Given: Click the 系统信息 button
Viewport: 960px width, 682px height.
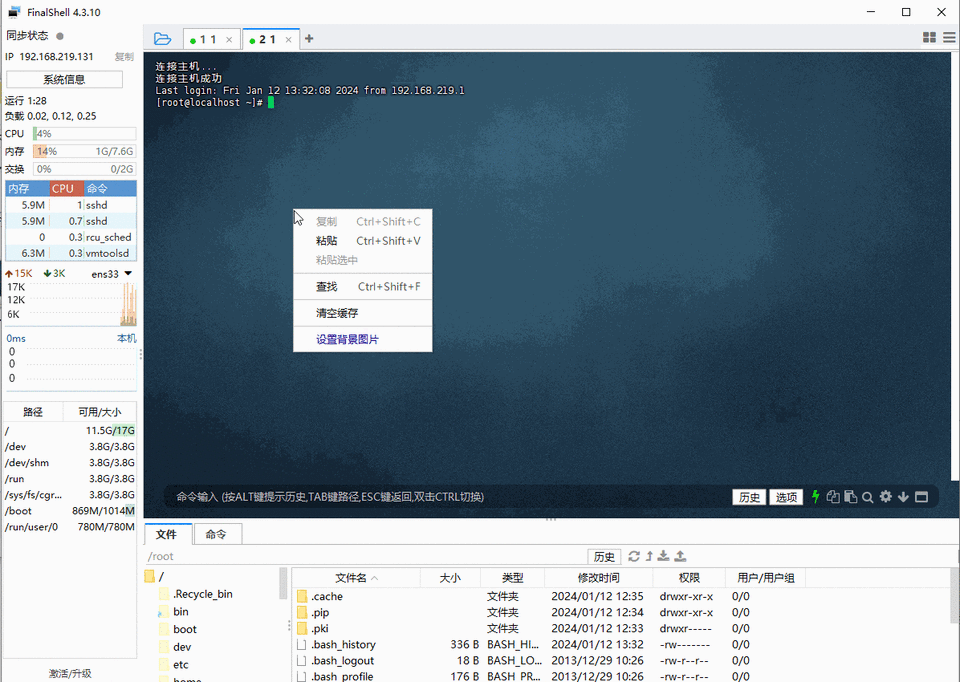Looking at the screenshot, I should [64, 80].
